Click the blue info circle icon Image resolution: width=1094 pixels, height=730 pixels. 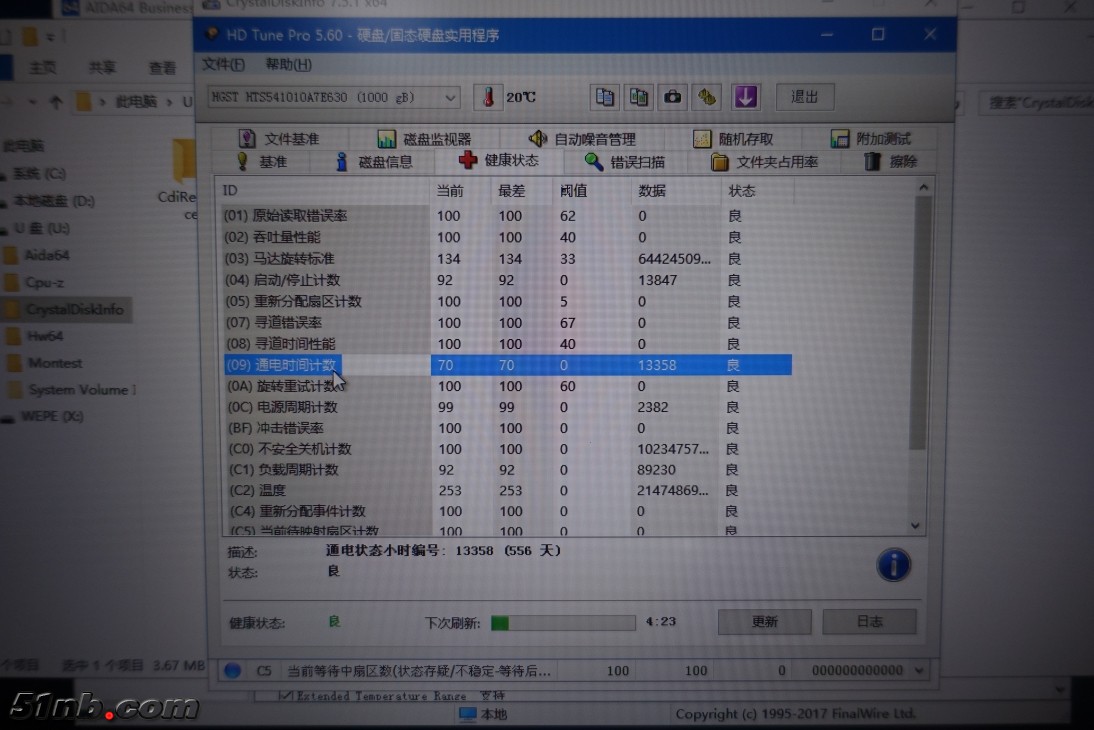coord(893,565)
